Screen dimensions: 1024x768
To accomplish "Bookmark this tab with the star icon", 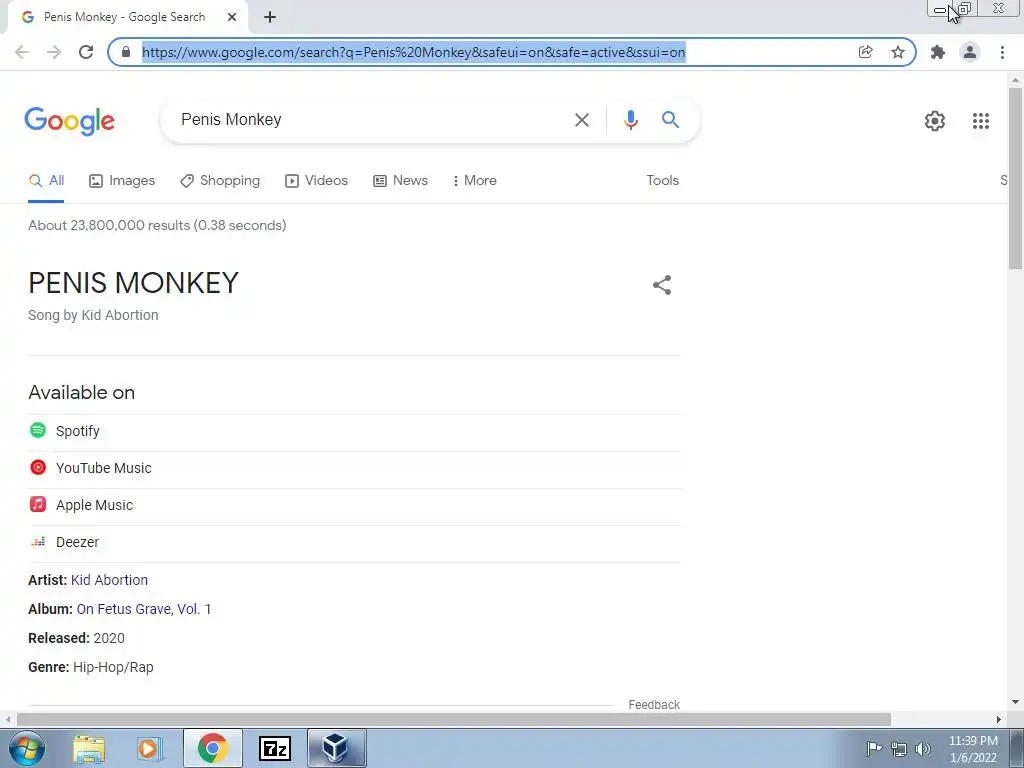I will (x=898, y=52).
